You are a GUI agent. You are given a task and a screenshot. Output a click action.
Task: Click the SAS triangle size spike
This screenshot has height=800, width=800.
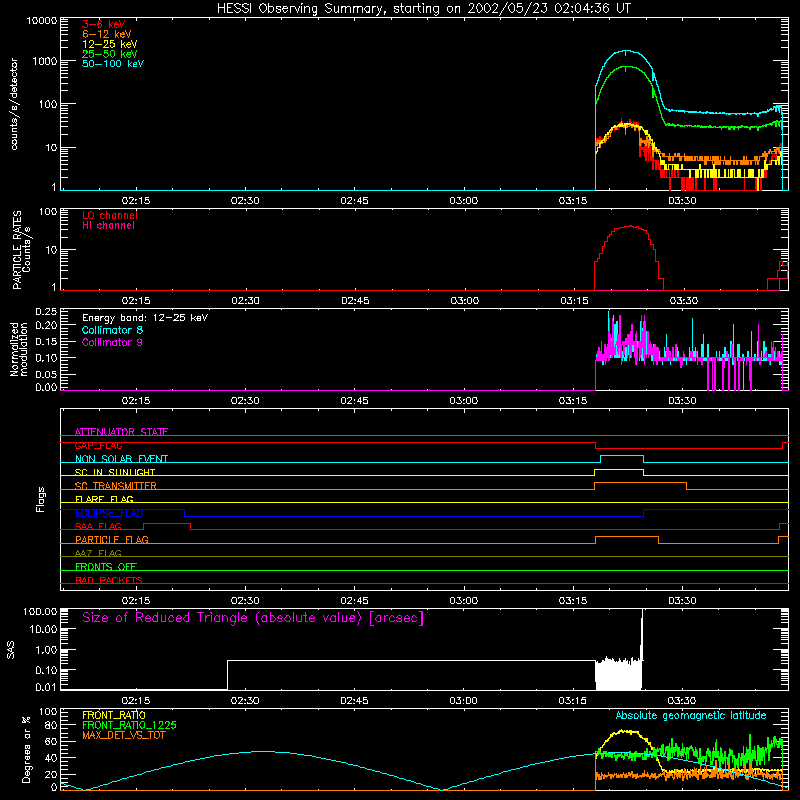[x=642, y=633]
